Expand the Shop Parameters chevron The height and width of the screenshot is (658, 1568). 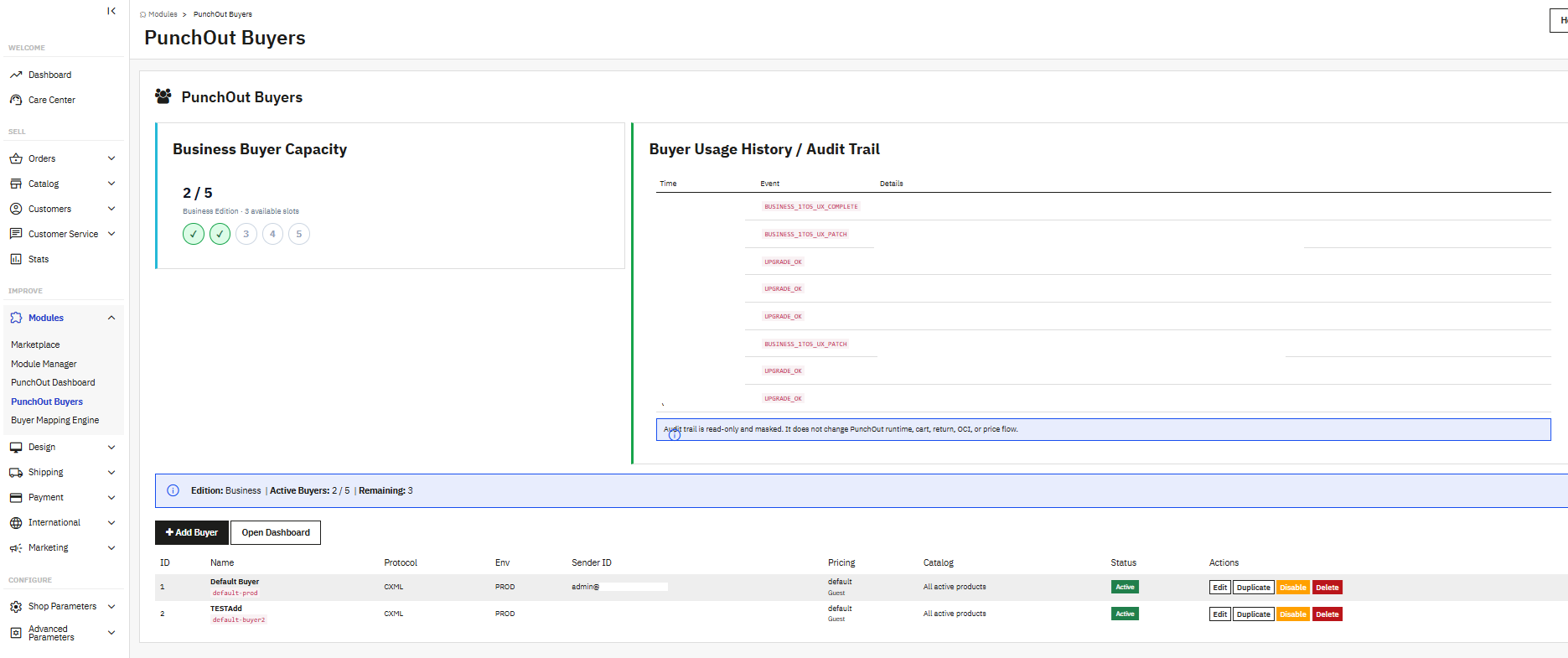(111, 607)
